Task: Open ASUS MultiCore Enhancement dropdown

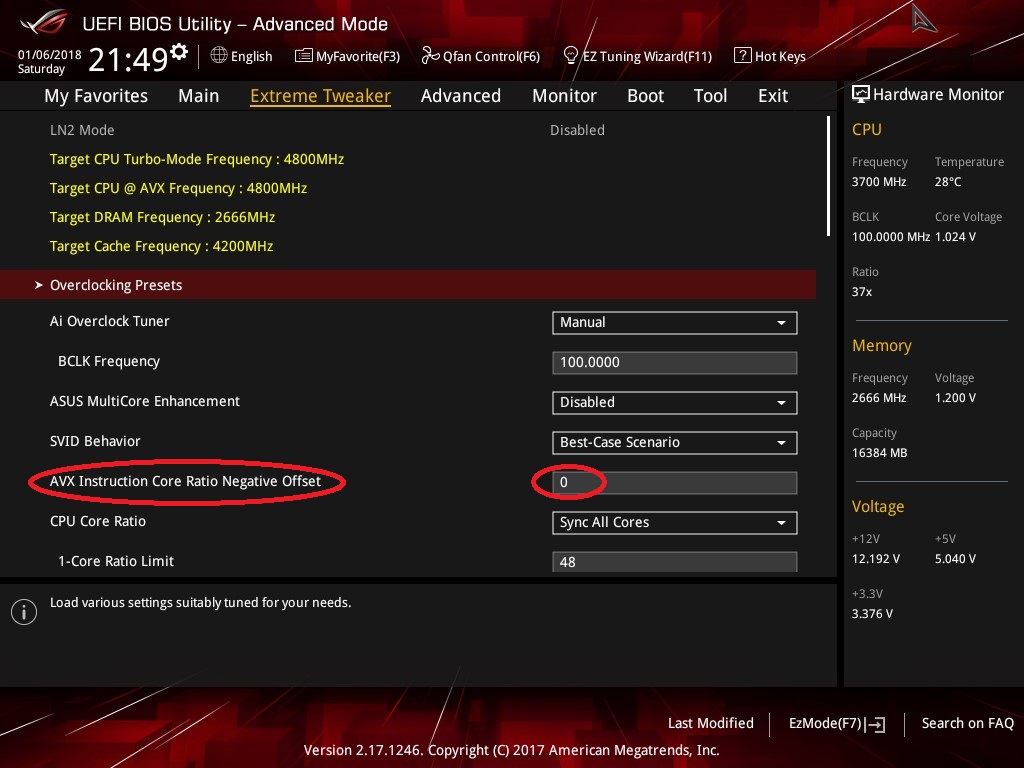Action: tap(675, 402)
